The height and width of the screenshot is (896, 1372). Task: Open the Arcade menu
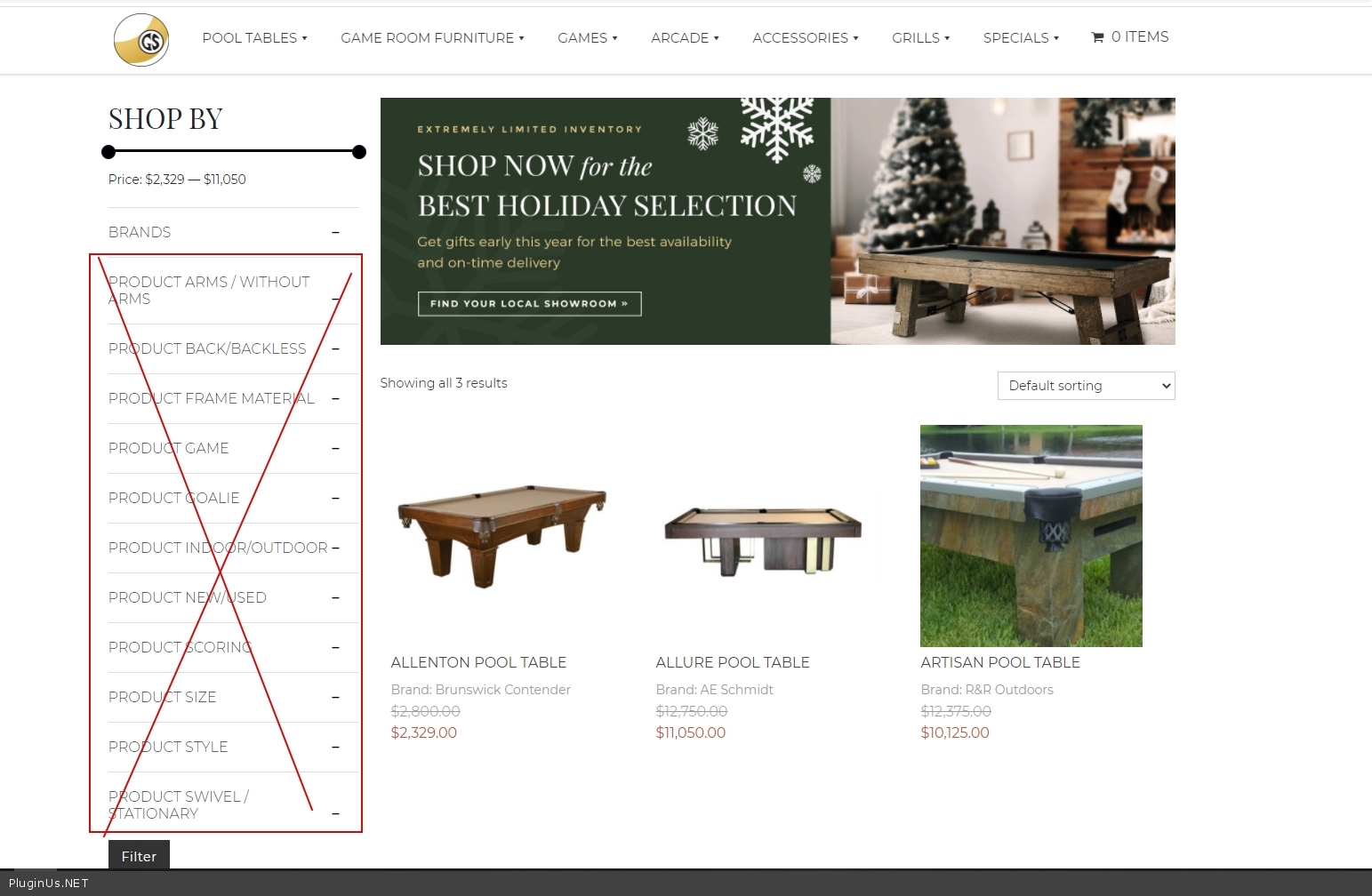coord(685,38)
